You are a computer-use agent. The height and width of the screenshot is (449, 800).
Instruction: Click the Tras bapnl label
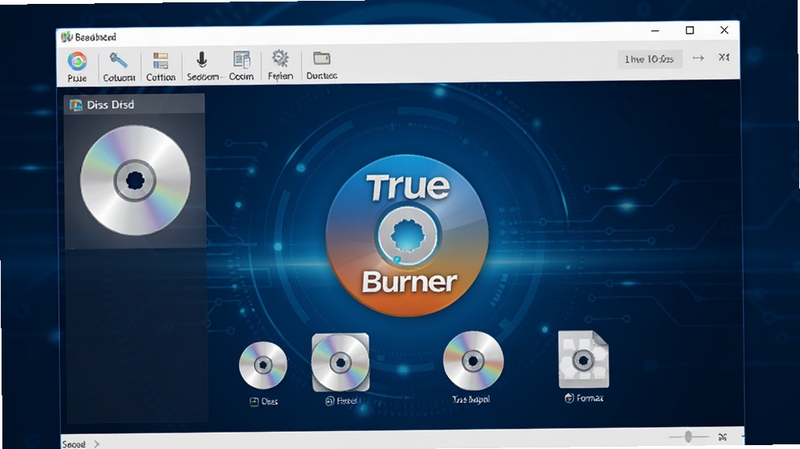click(x=471, y=400)
